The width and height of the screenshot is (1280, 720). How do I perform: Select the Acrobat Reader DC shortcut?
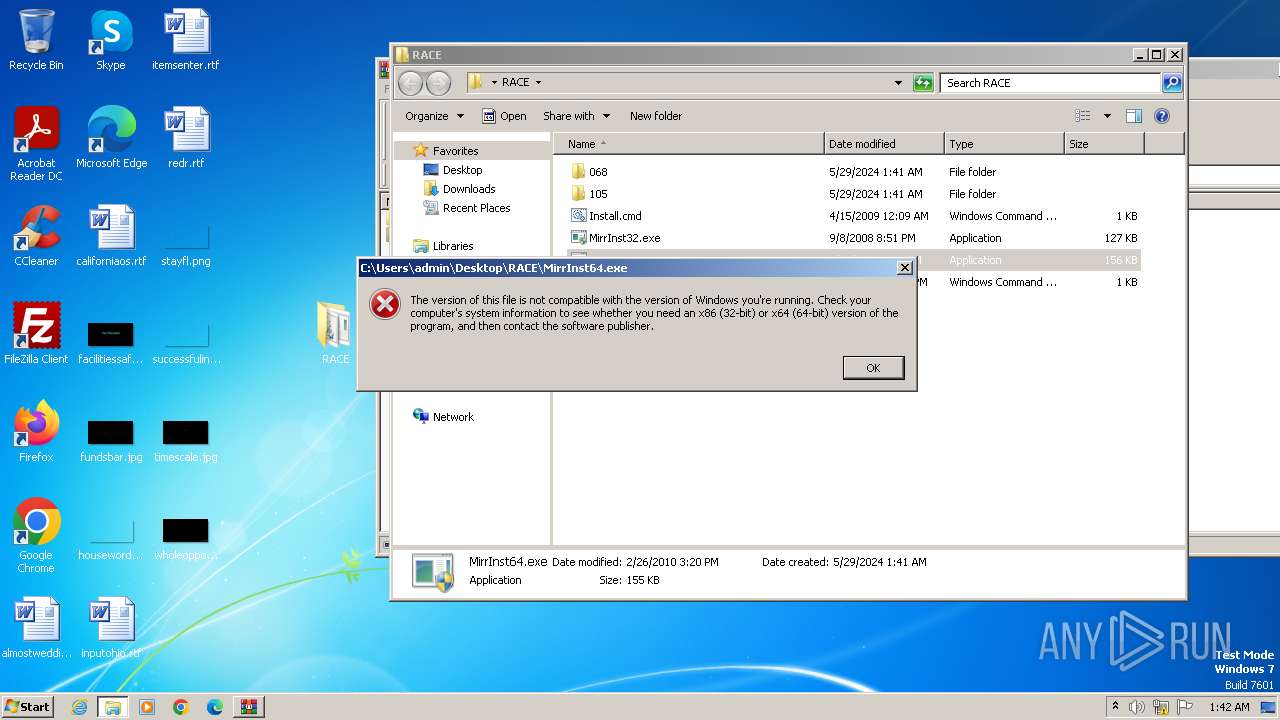pos(36,145)
